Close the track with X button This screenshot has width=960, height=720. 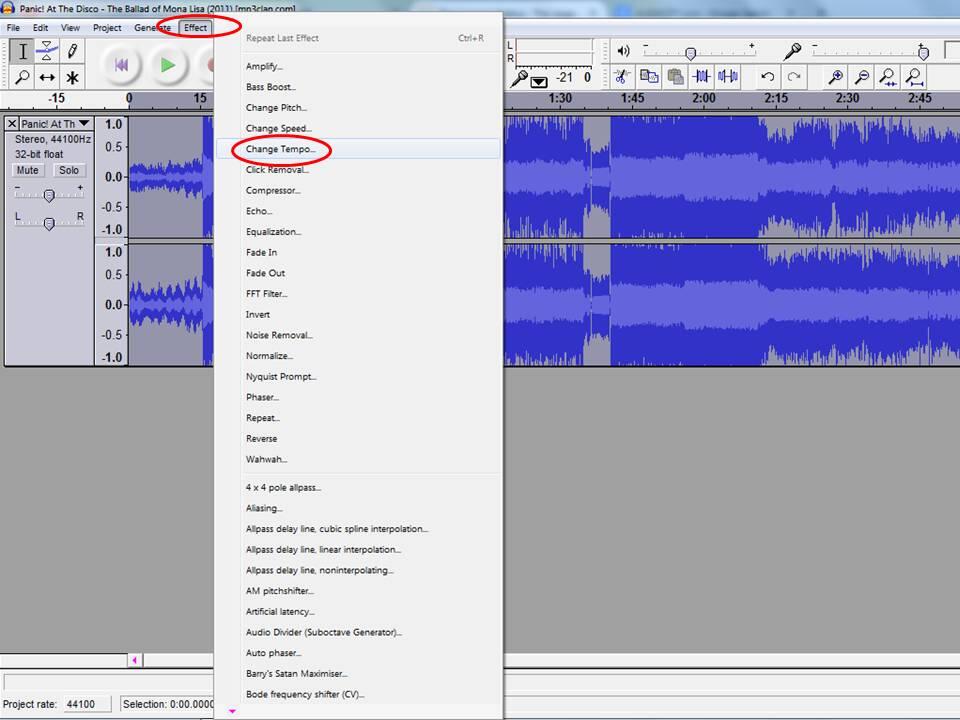point(12,124)
